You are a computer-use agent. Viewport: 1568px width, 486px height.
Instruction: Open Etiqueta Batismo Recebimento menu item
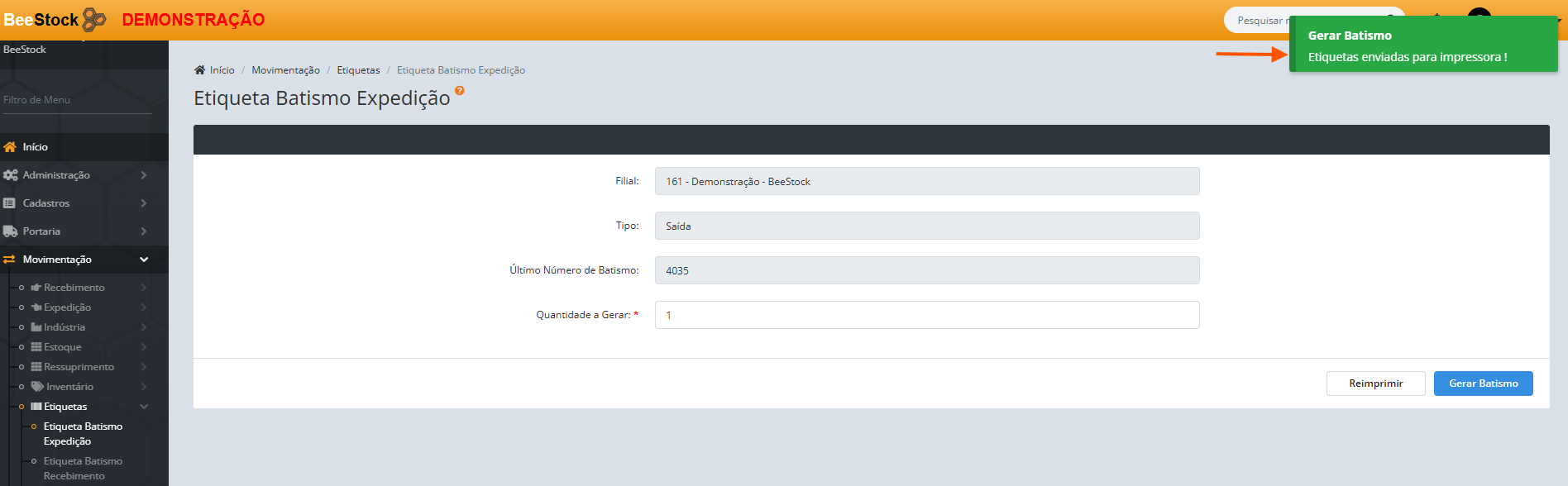[x=83, y=468]
